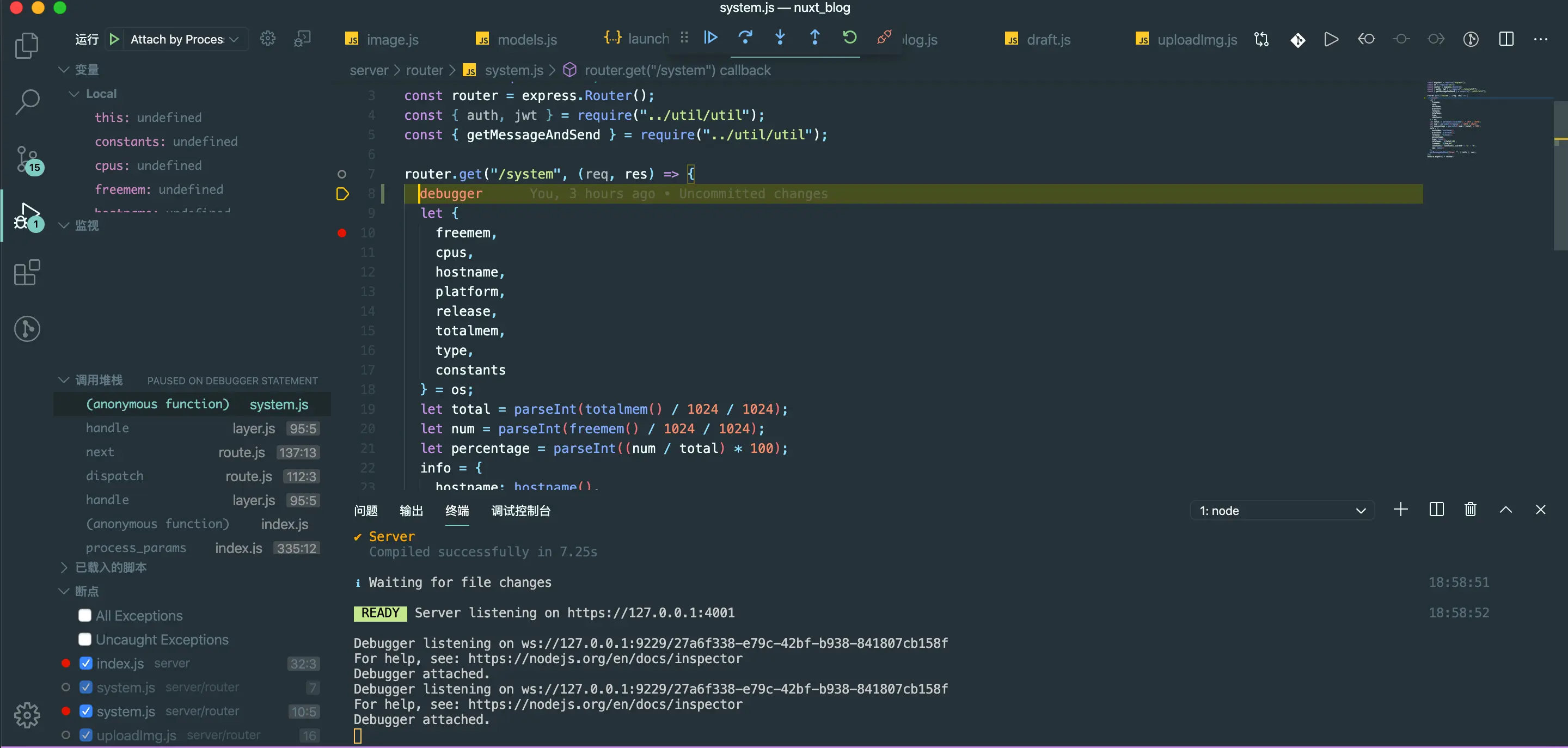Disconnect the debugger with plug icon
The height and width of the screenshot is (748, 1568).
click(884, 38)
